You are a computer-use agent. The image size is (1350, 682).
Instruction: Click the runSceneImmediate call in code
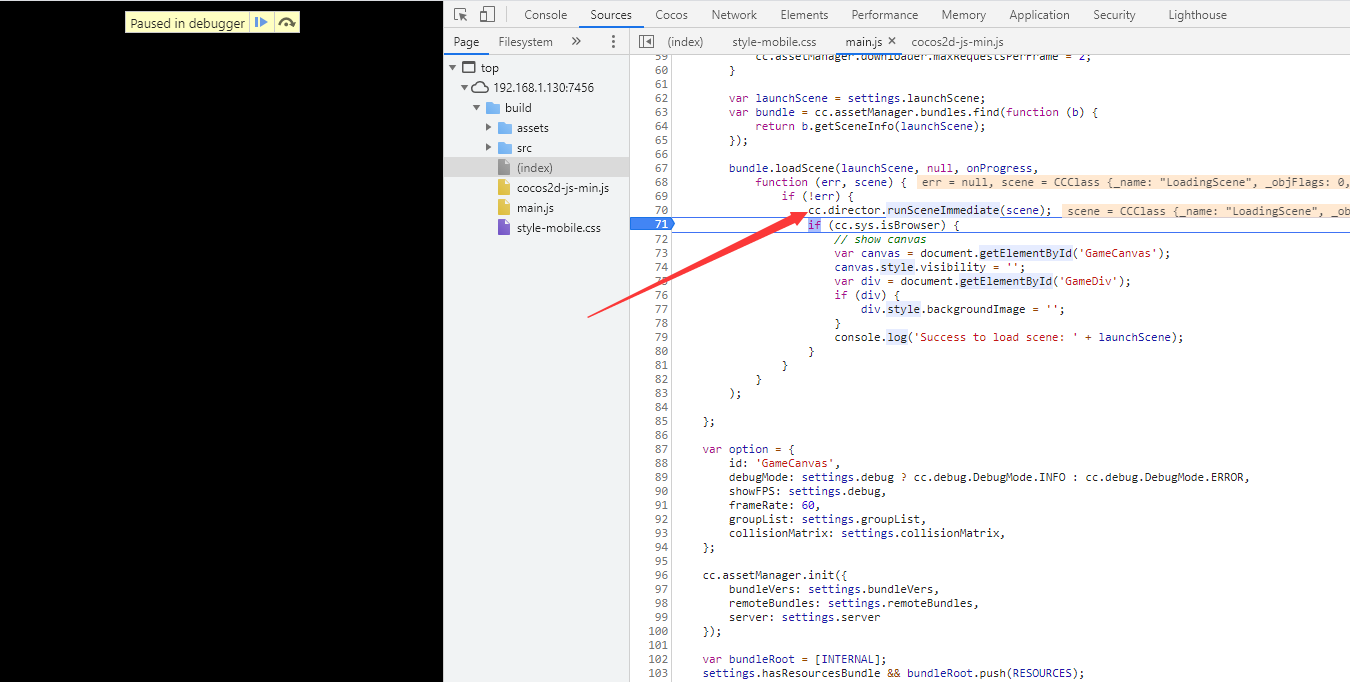tap(943, 210)
